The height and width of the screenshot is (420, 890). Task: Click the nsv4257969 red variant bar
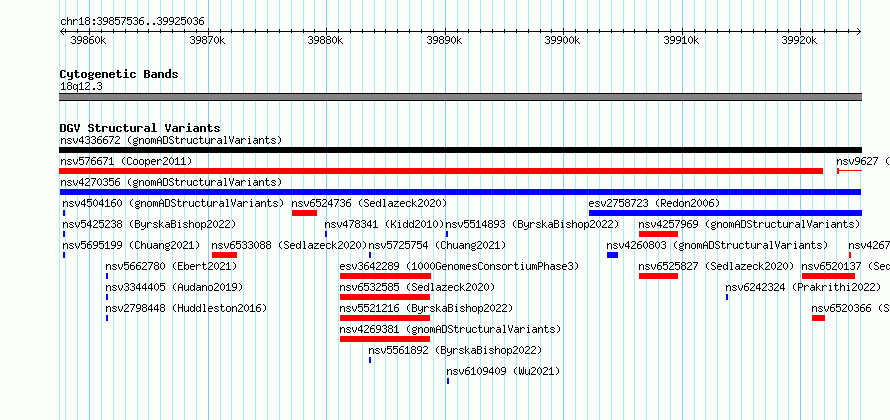pos(658,234)
